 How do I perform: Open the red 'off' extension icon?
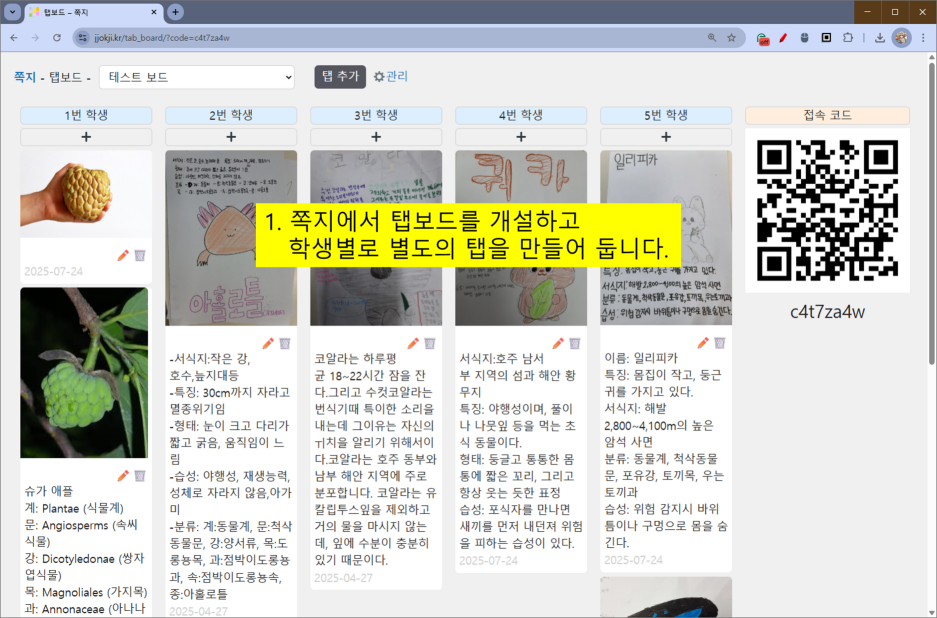763,38
